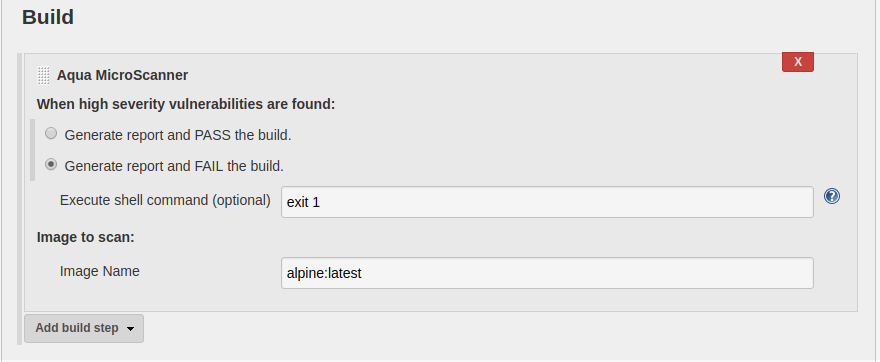Select Generate report and FAIL radio button

[x=51, y=164]
